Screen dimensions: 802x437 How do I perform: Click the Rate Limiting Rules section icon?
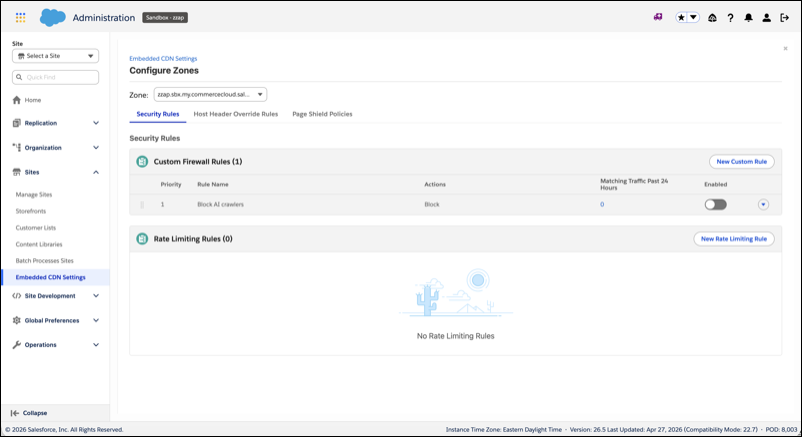click(x=142, y=239)
